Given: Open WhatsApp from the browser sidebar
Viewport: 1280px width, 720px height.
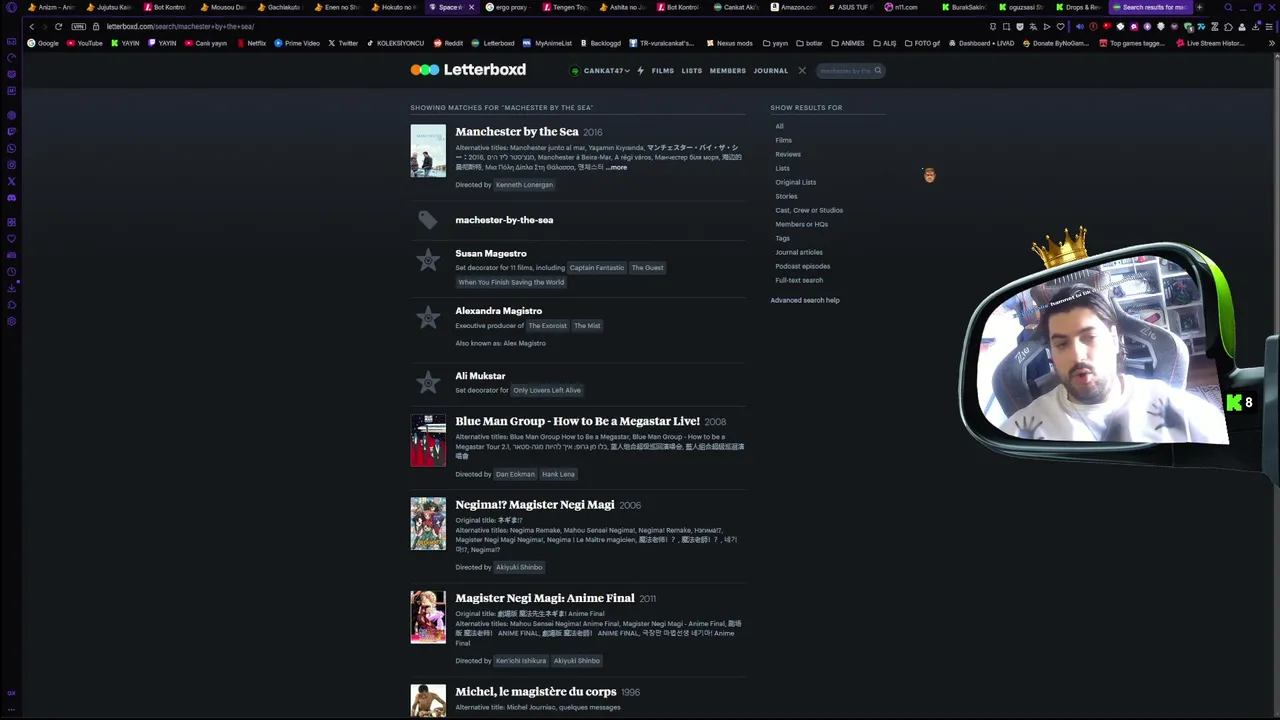Looking at the screenshot, I should tap(11, 148).
